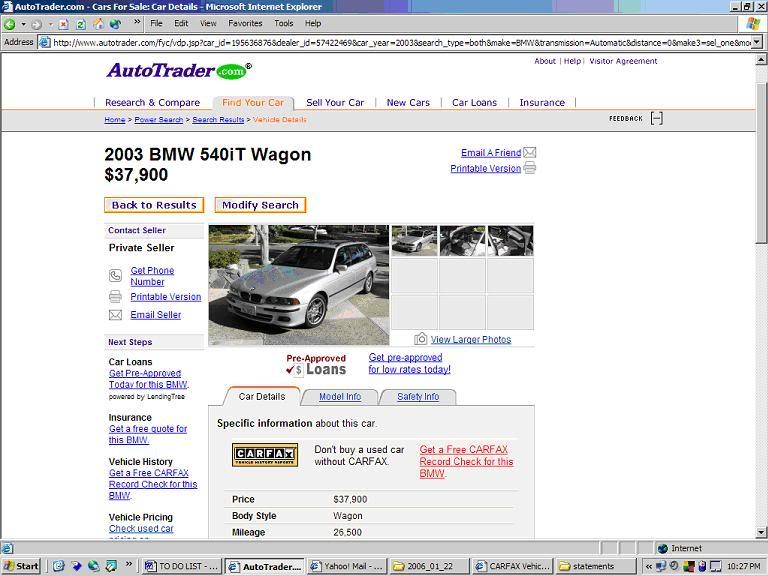The height and width of the screenshot is (576, 768).
Task: Open the Favorites menu
Action: click(x=245, y=23)
